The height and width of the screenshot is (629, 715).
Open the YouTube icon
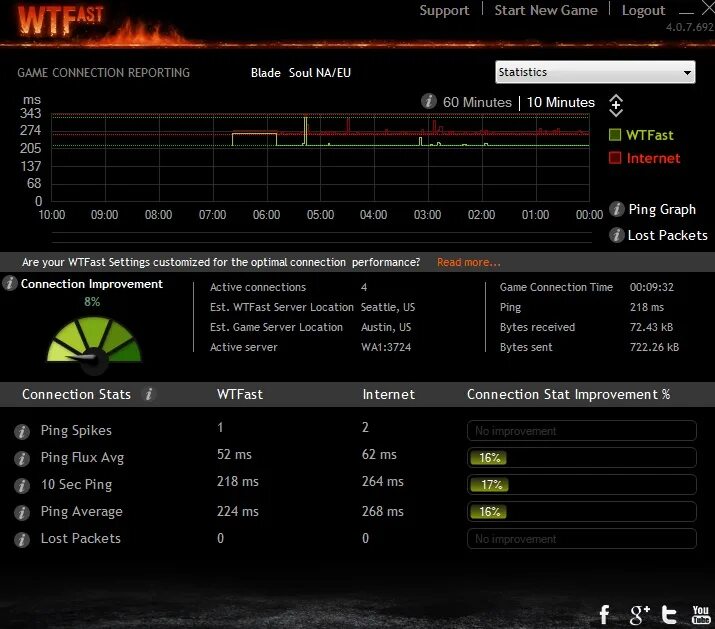pyautogui.click(x=701, y=614)
